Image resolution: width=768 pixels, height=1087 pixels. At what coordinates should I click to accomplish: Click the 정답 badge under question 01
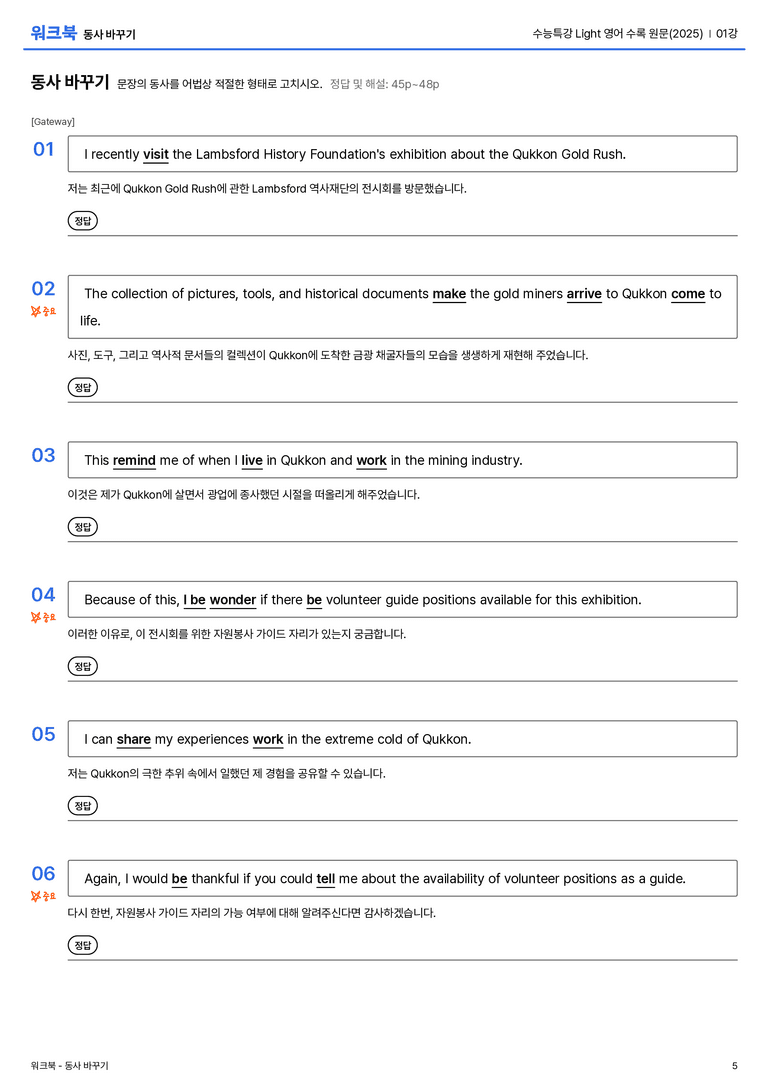click(x=82, y=220)
